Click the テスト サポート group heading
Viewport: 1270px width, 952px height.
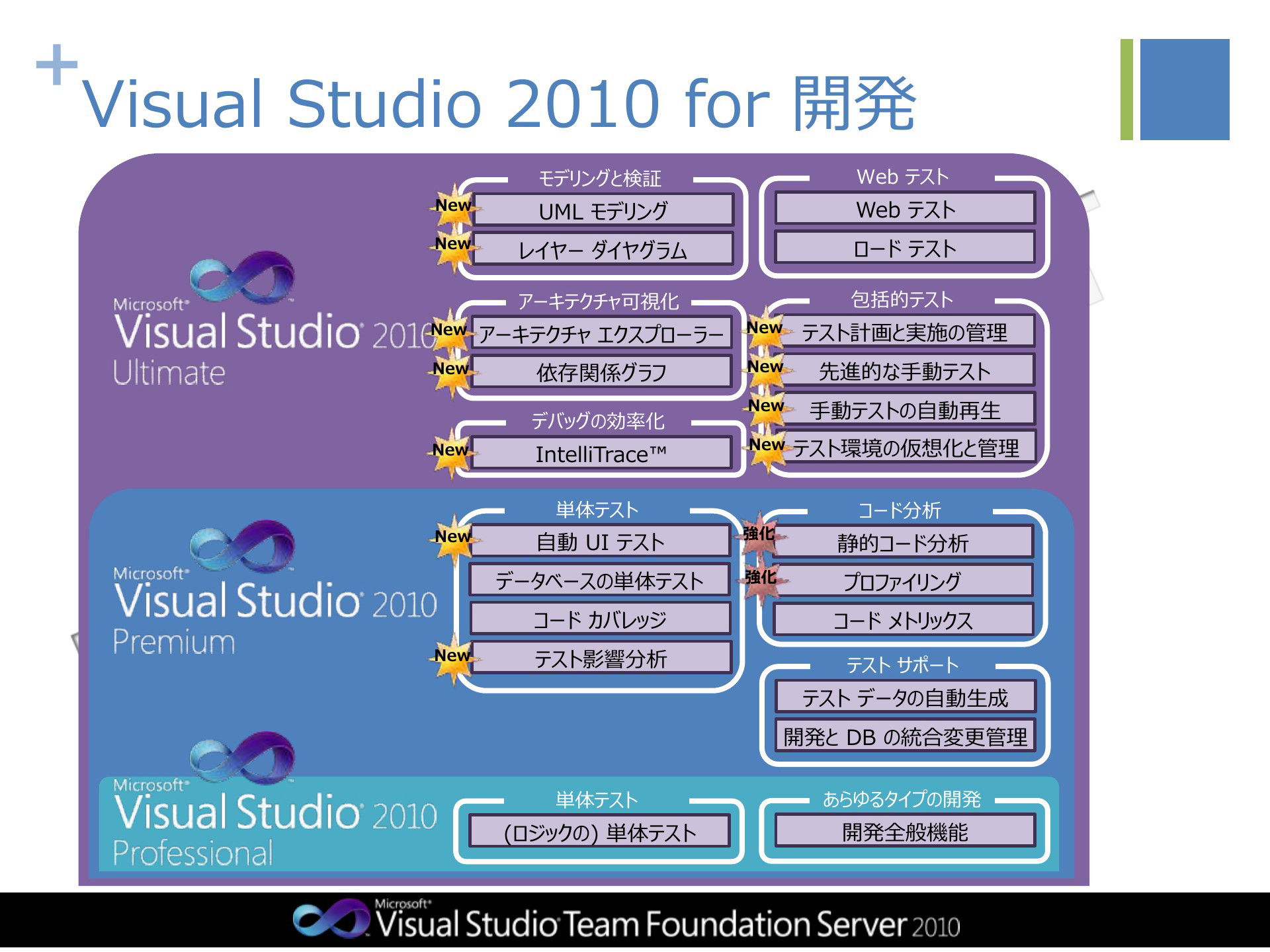[903, 665]
